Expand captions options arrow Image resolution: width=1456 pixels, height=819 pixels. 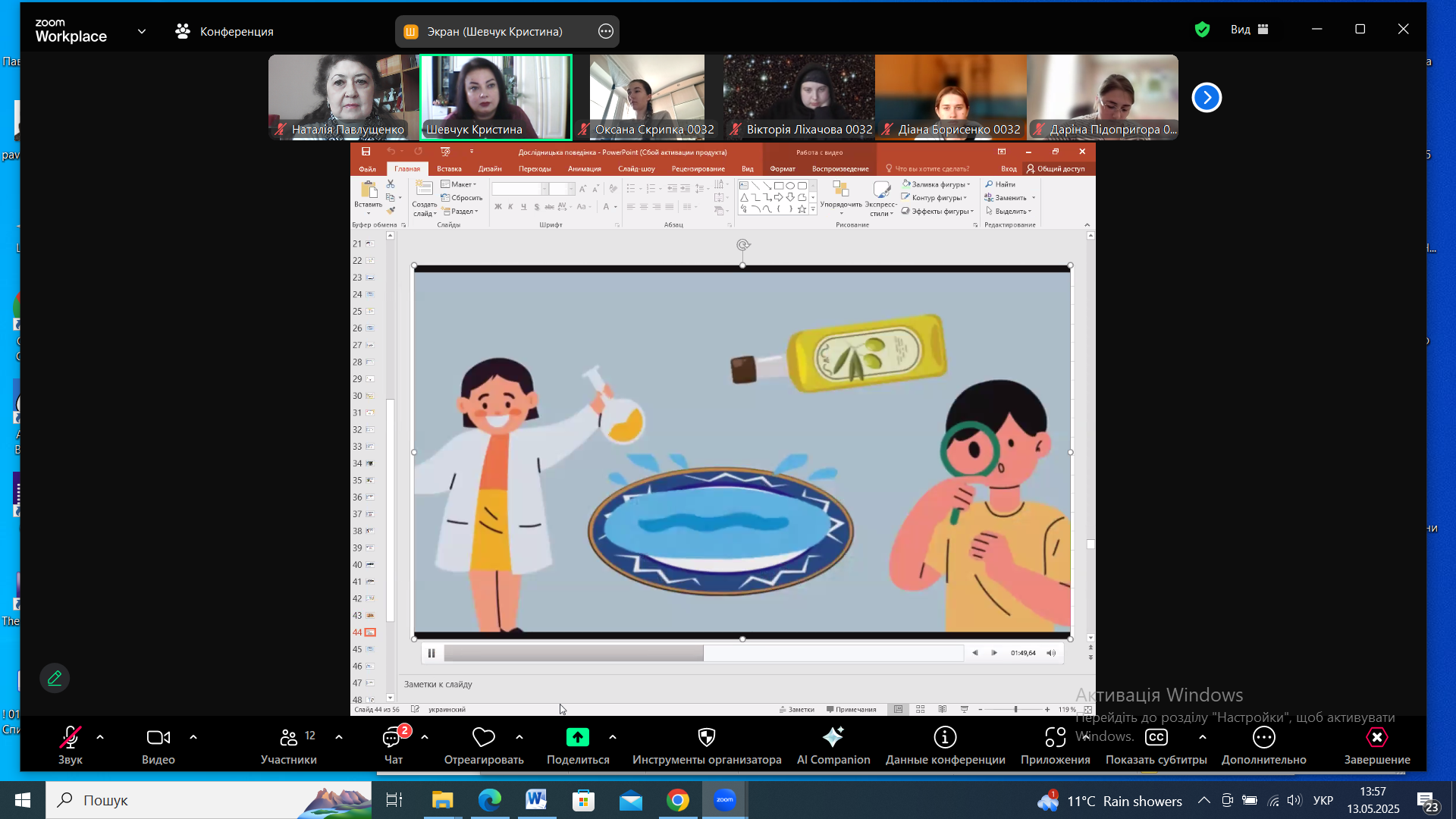(1203, 737)
